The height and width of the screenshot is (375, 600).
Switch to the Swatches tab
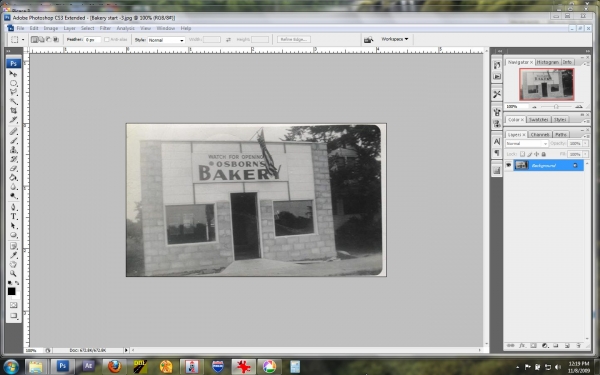click(x=538, y=120)
